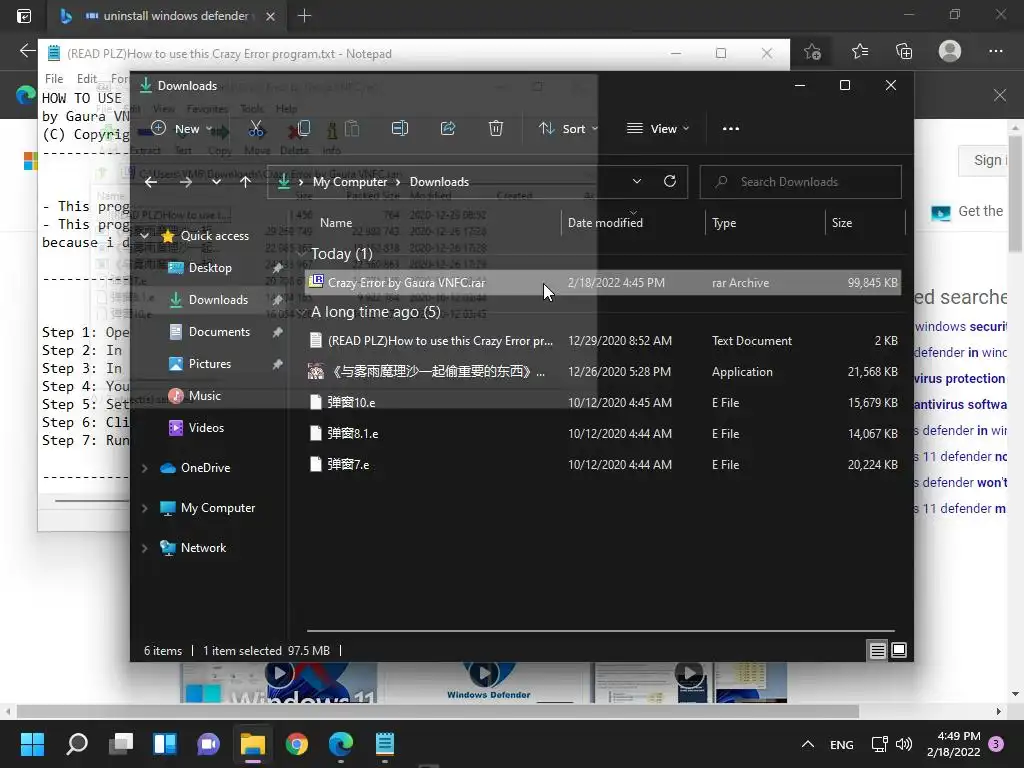Go forward with Explorer's forward arrow
Viewport: 1024px width, 768px height.
pos(186,182)
